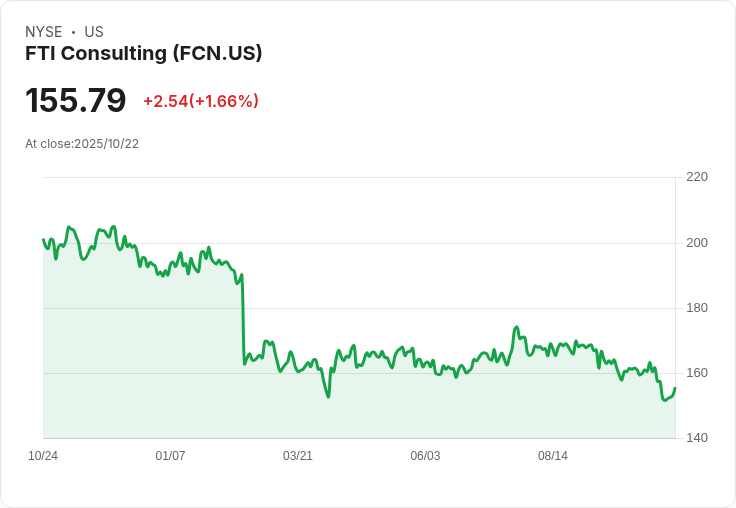Click the 180 y-axis price label
The image size is (736, 508).
(696, 308)
